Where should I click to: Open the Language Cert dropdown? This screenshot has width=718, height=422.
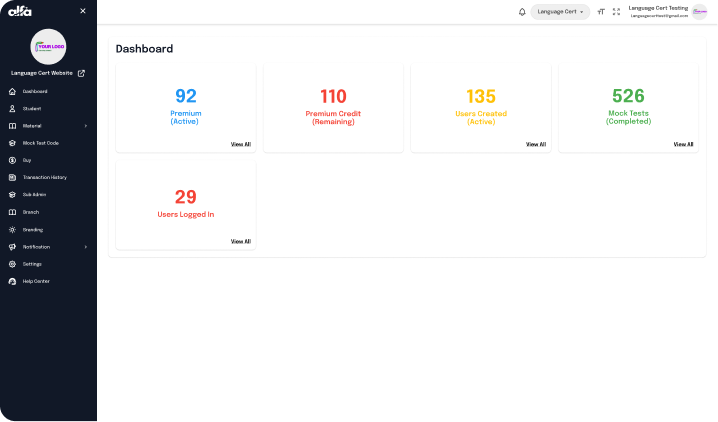(x=560, y=12)
